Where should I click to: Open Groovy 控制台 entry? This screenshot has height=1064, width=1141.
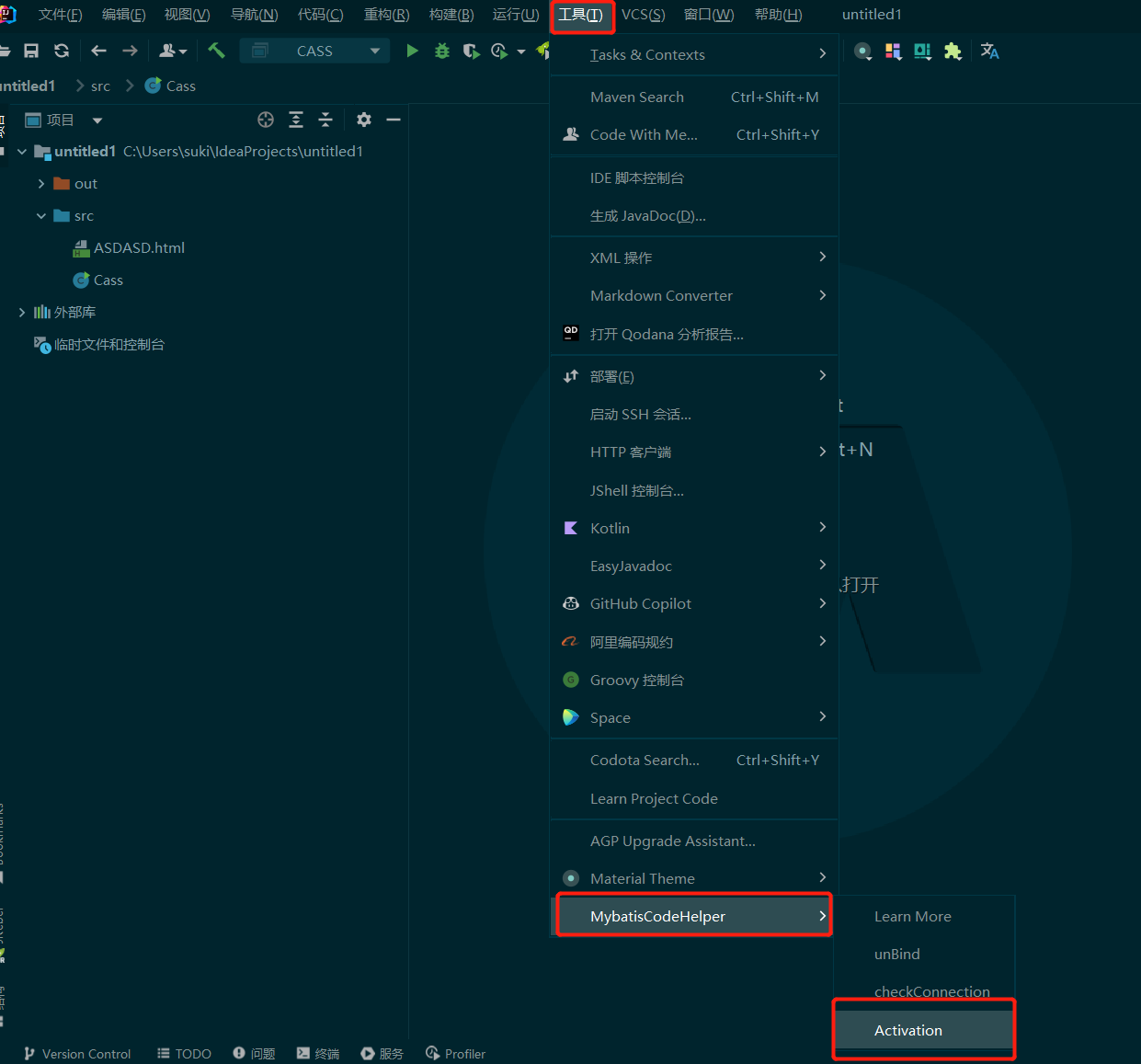pyautogui.click(x=694, y=680)
